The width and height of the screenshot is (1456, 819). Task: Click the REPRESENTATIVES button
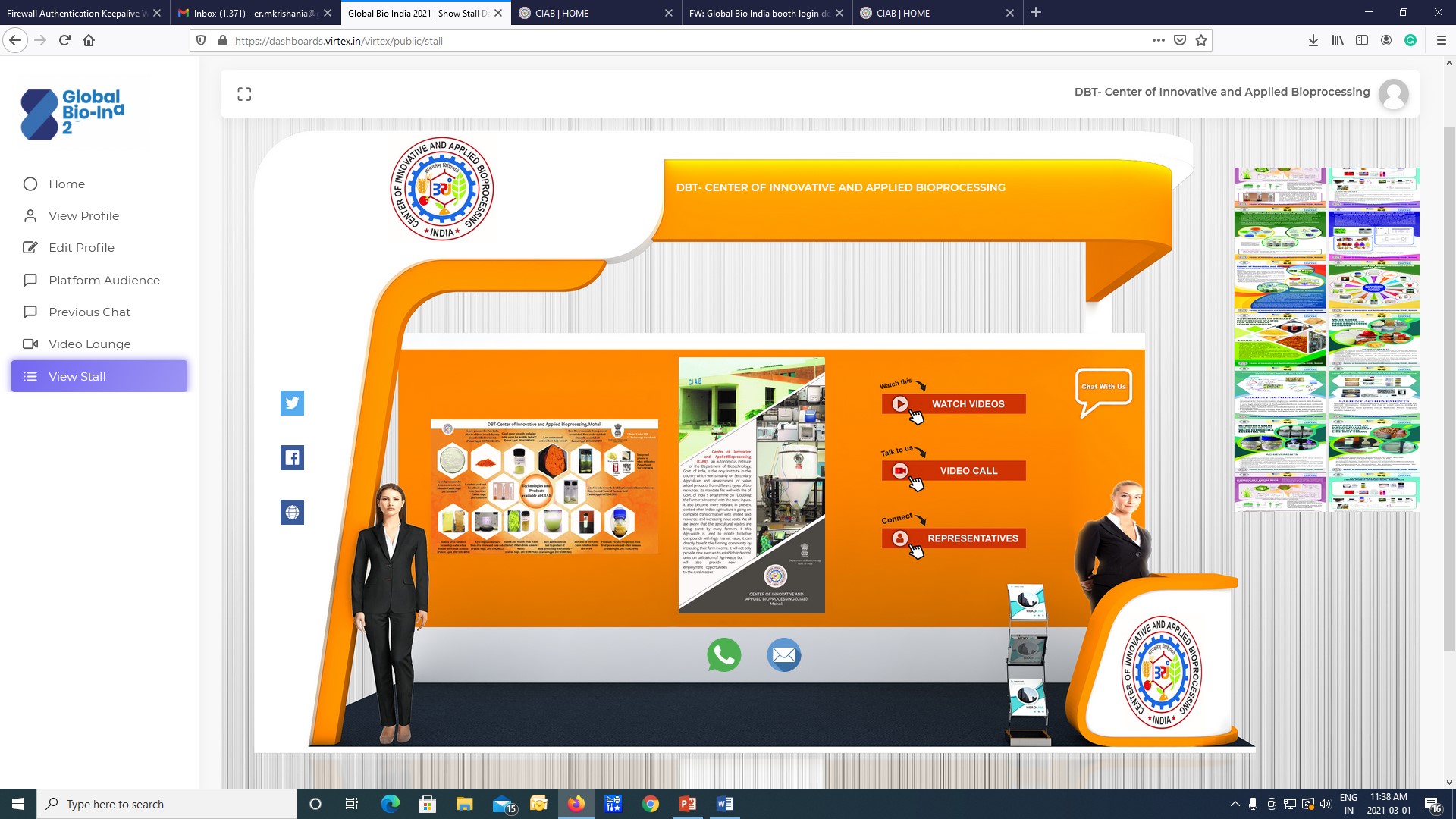pyautogui.click(x=953, y=538)
